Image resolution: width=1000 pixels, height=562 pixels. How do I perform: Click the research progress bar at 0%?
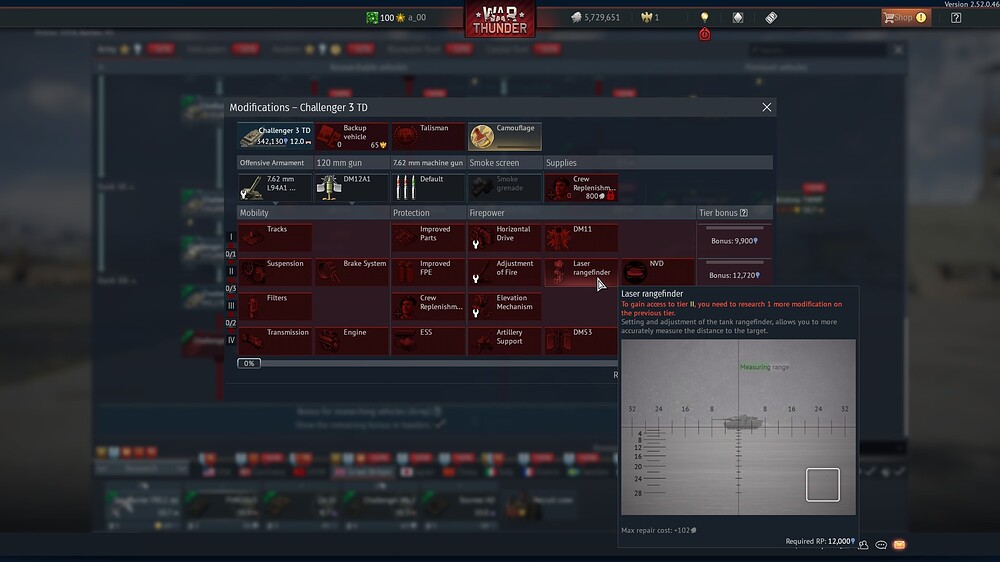(x=249, y=363)
